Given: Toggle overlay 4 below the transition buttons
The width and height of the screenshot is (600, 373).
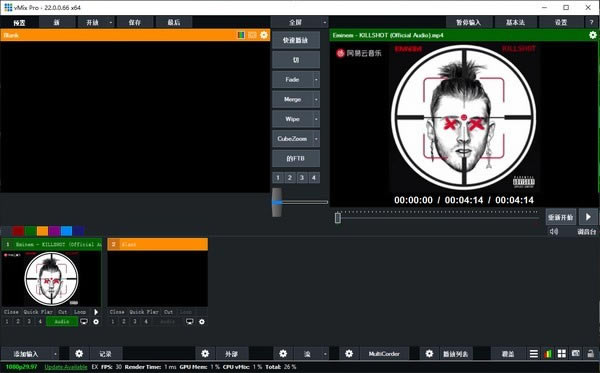Looking at the screenshot, I should [x=314, y=178].
